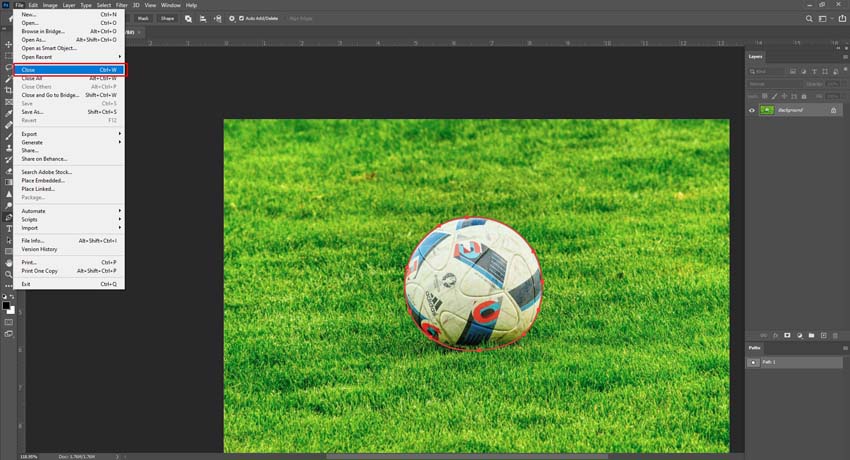
Task: Open the Window menu in menu bar
Action: [171, 5]
